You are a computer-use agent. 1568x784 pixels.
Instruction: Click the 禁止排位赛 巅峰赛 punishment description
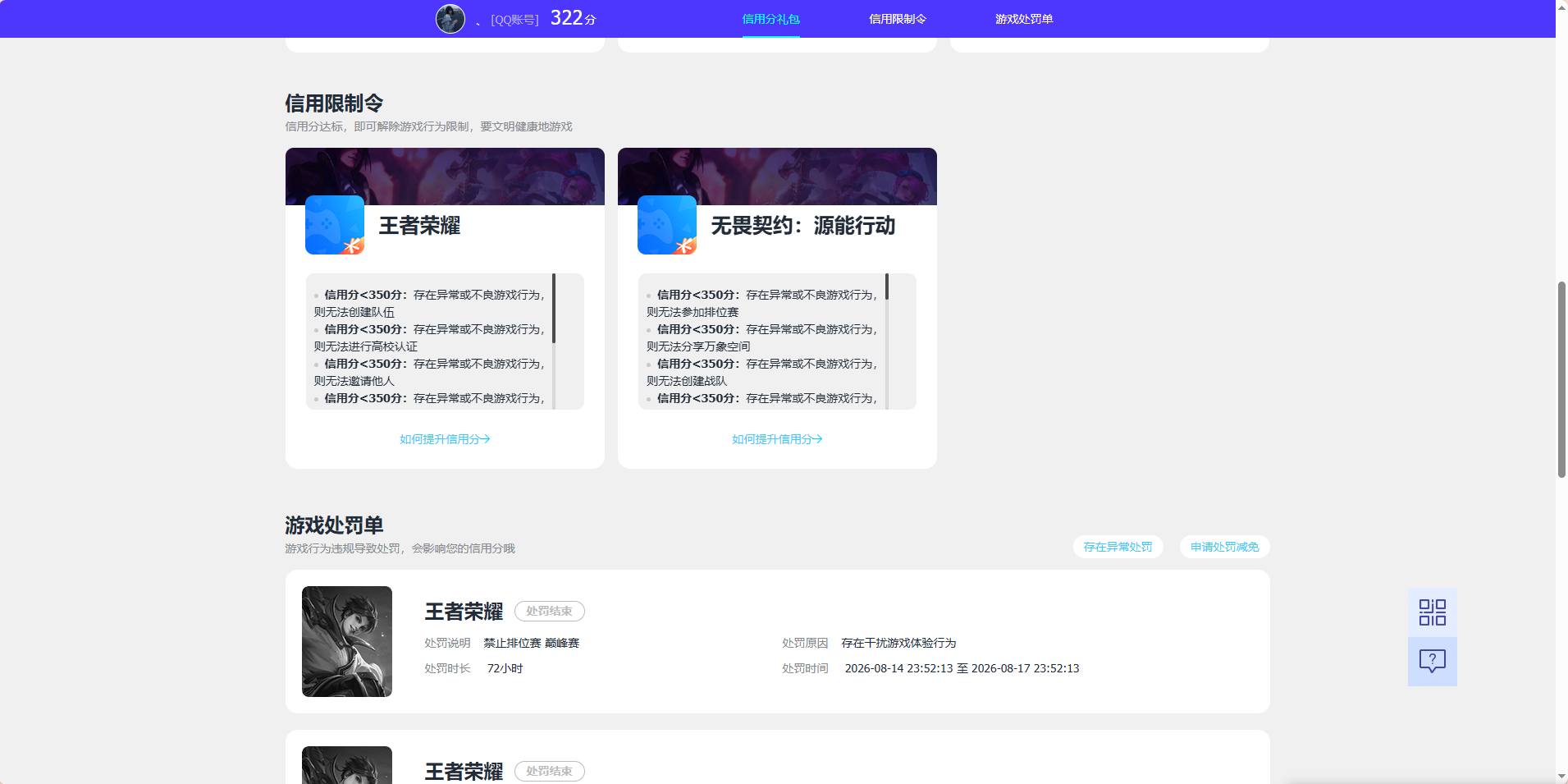[531, 643]
